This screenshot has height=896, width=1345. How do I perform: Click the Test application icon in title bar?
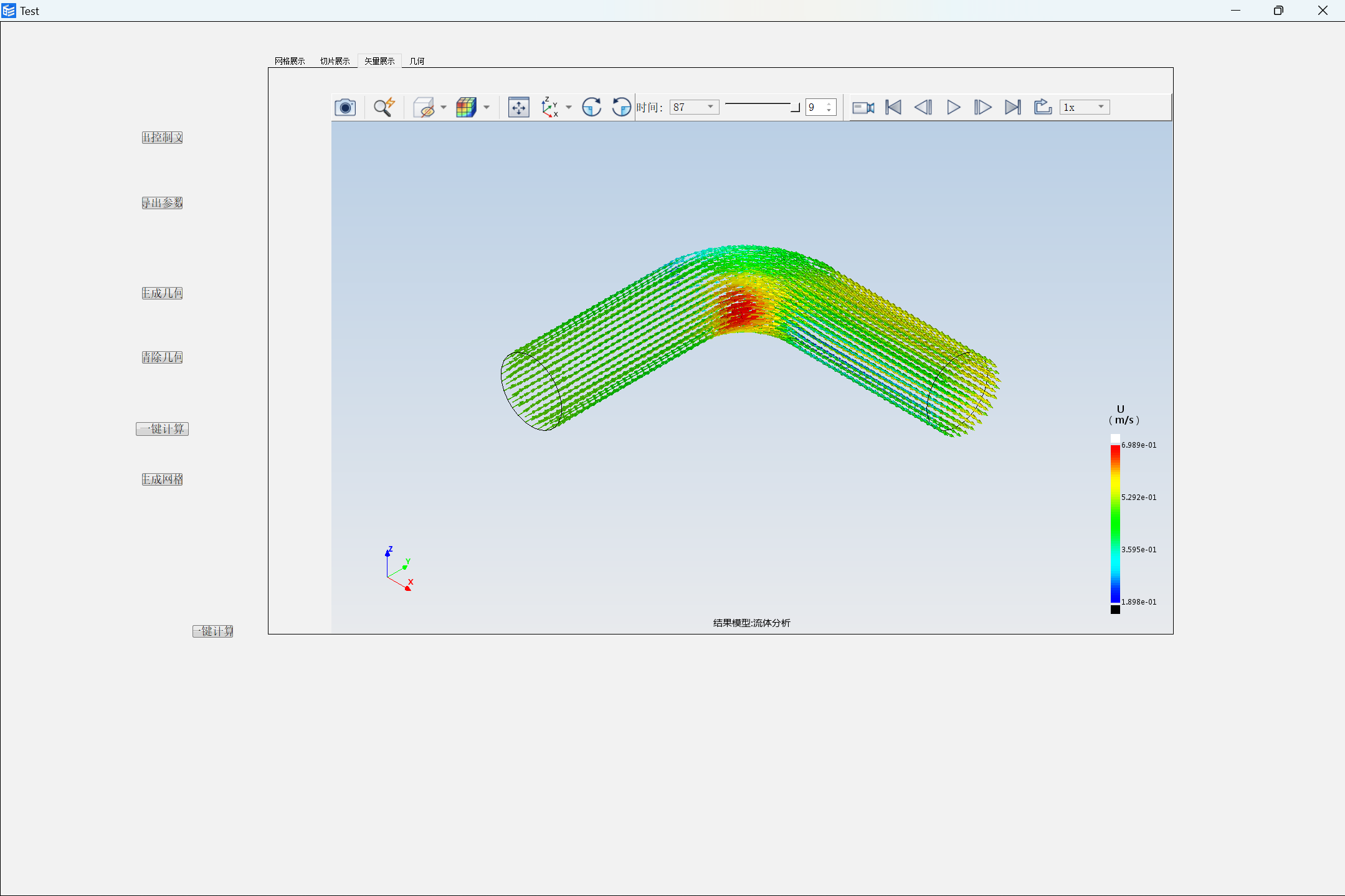pos(9,11)
